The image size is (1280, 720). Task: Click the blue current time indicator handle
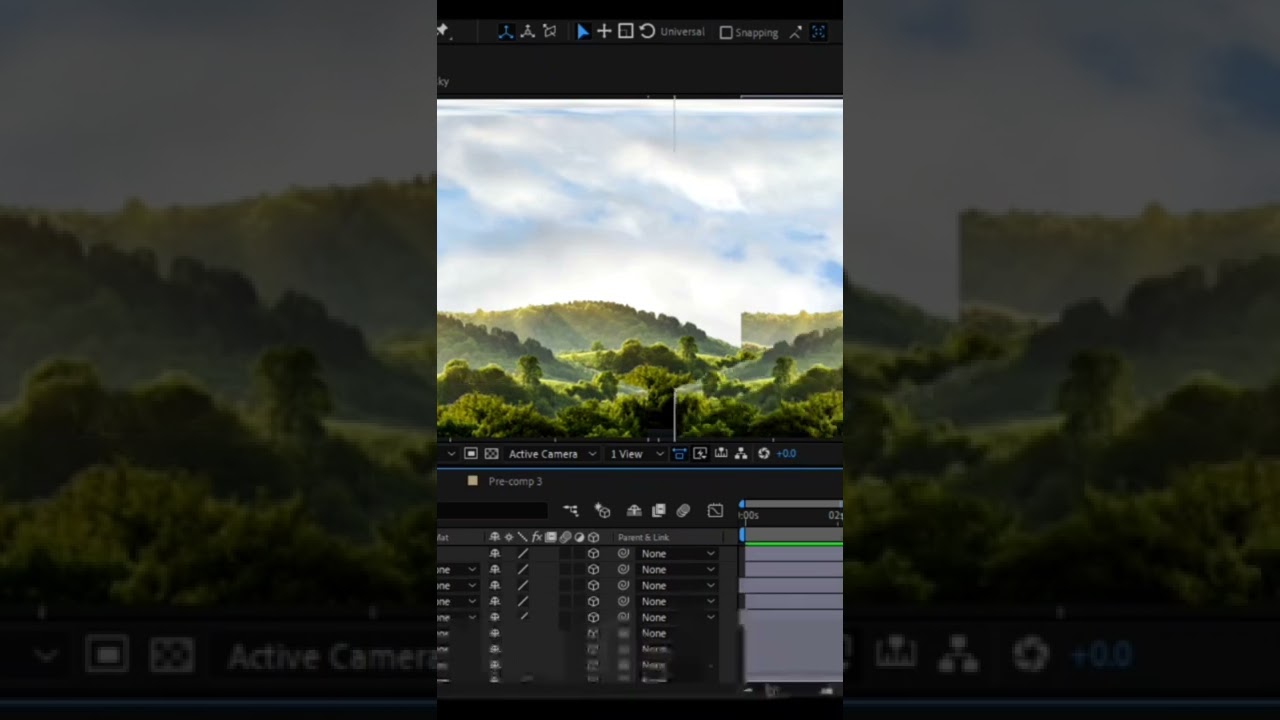742,535
